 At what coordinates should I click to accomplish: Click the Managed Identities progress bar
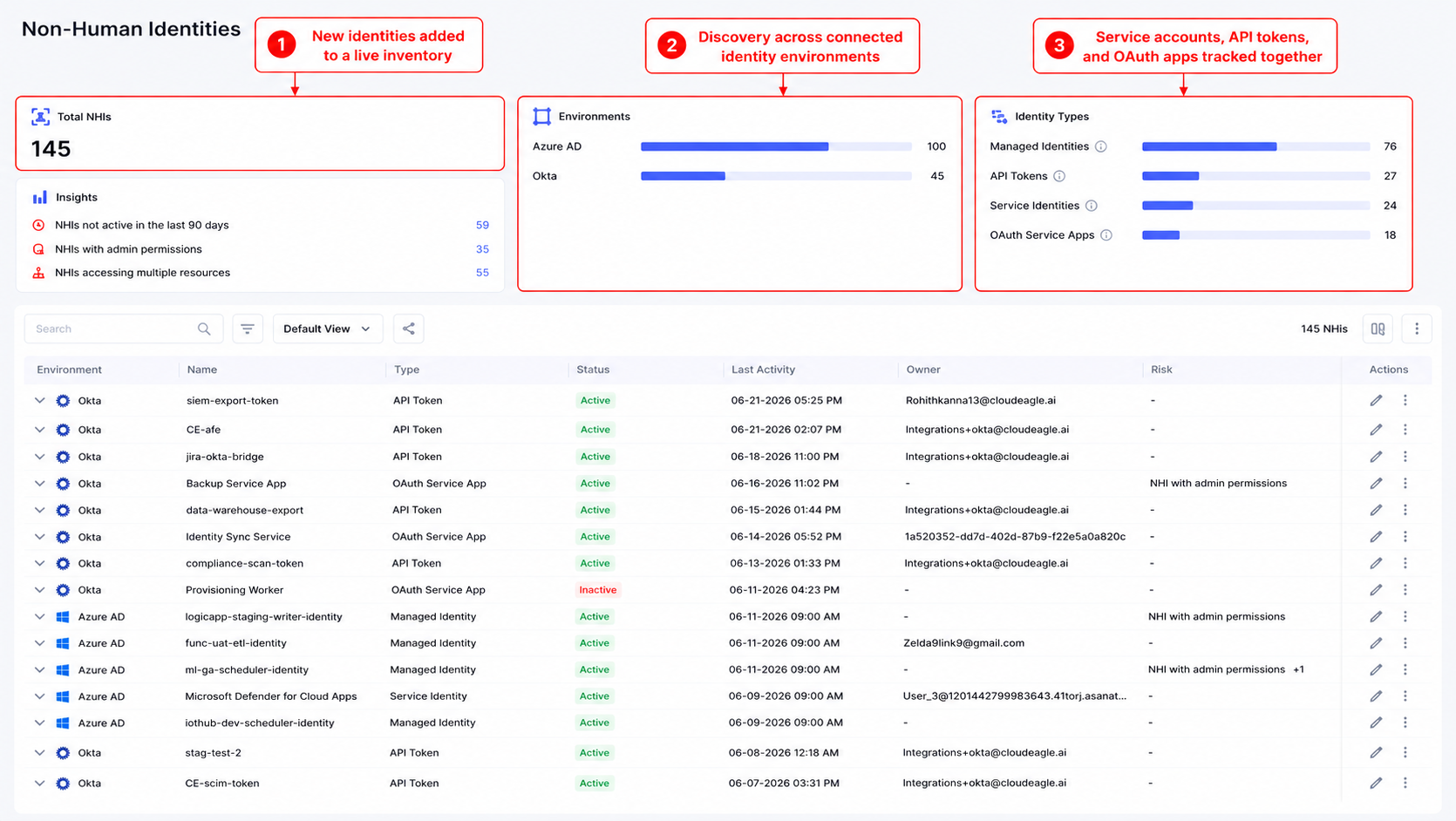(x=1255, y=146)
